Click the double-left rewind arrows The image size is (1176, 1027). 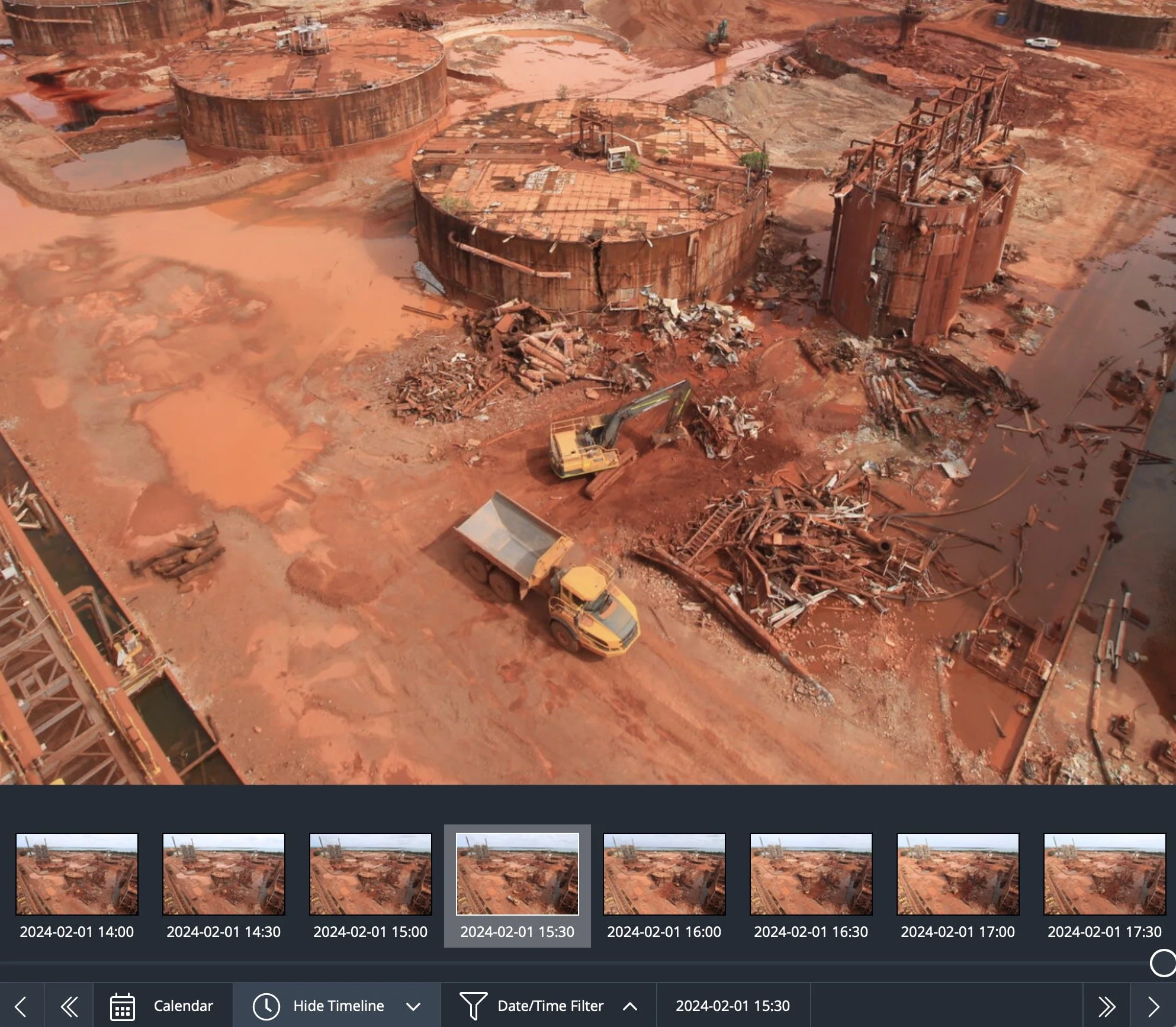69,1006
